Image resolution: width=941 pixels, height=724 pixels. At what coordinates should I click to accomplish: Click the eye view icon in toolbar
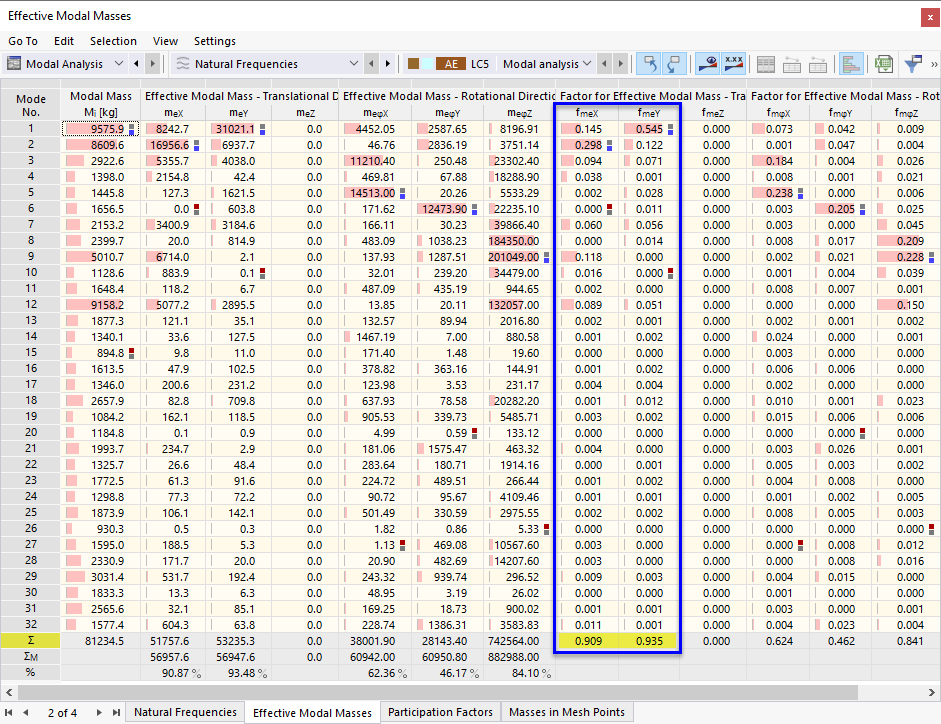point(707,64)
